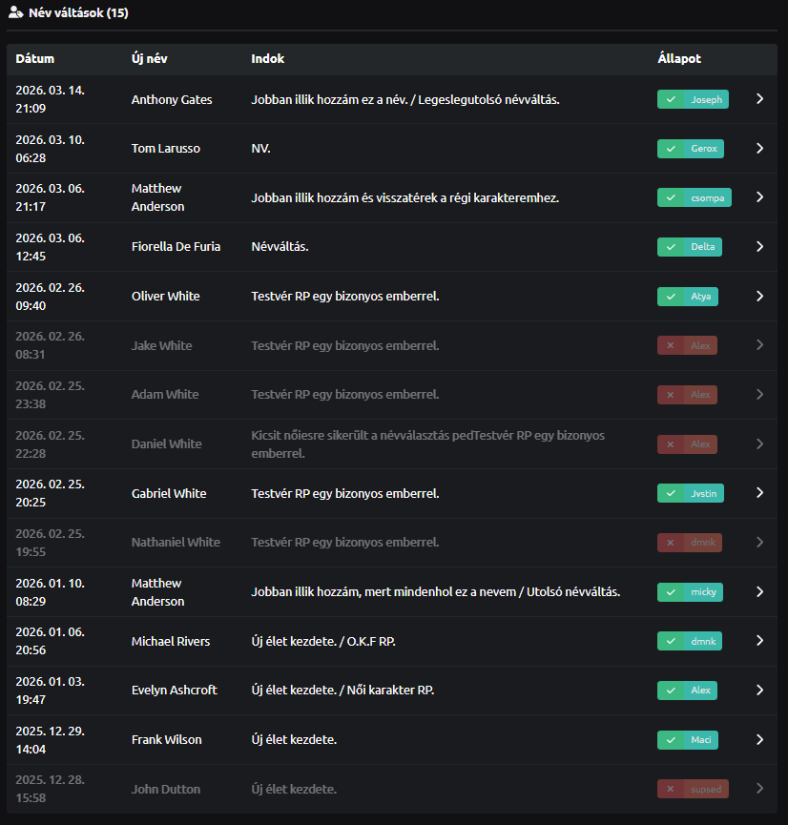Click the Delta approved status badge
This screenshot has height=825, width=788.
[x=689, y=247]
